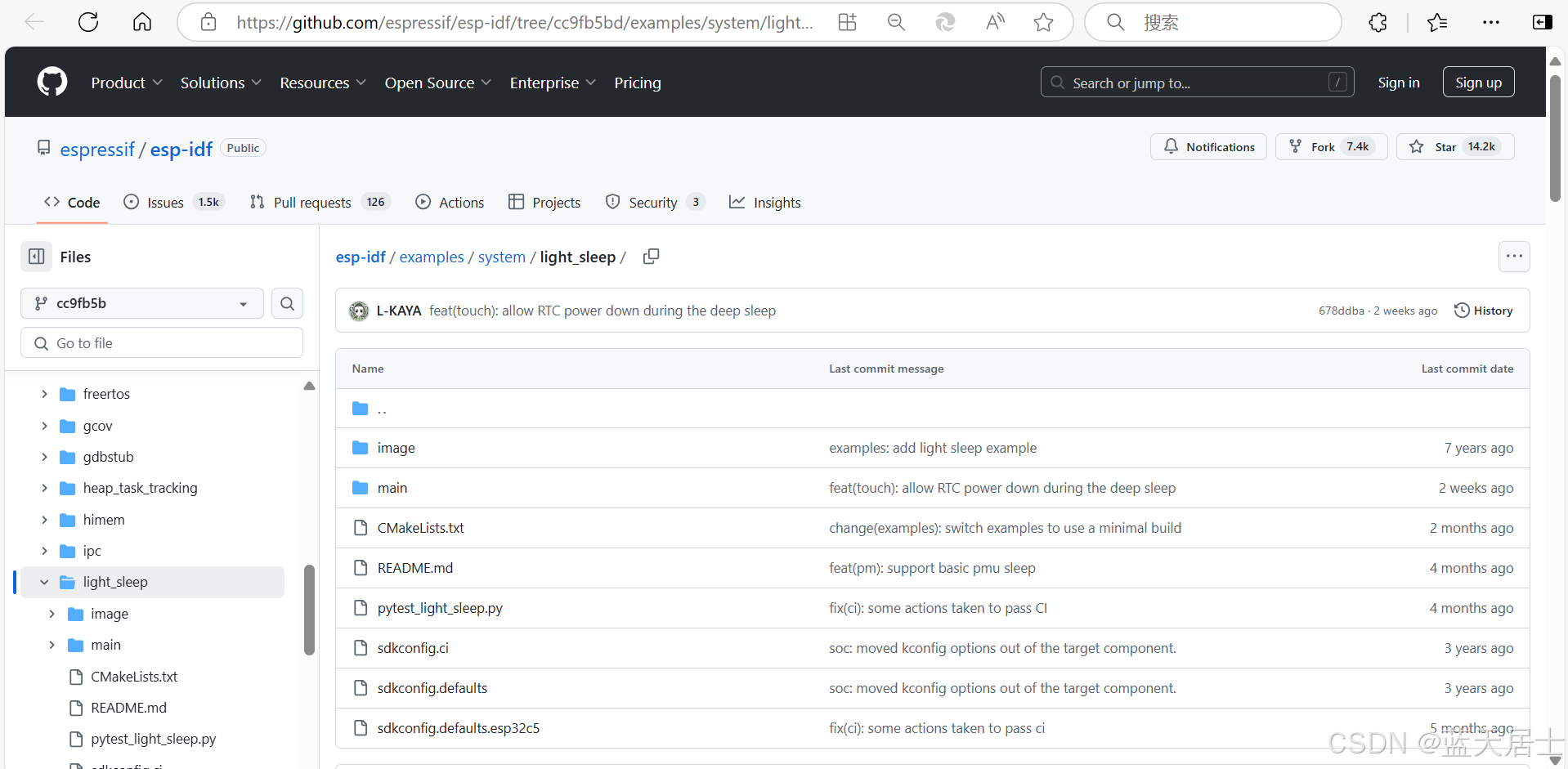
Task: Click the GitHub Octocat logo
Action: pyautogui.click(x=52, y=82)
